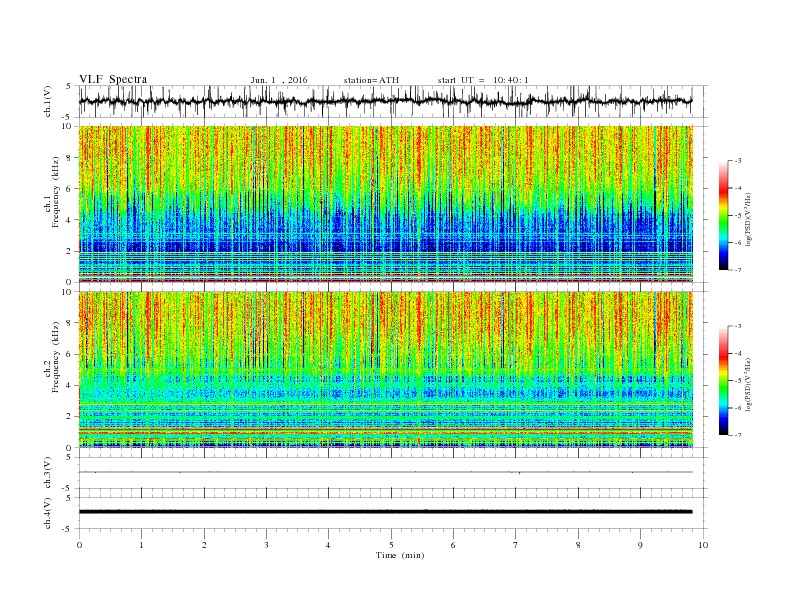
Task: Click the "-3" label on ch.2 colorbar
Action: tap(738, 326)
